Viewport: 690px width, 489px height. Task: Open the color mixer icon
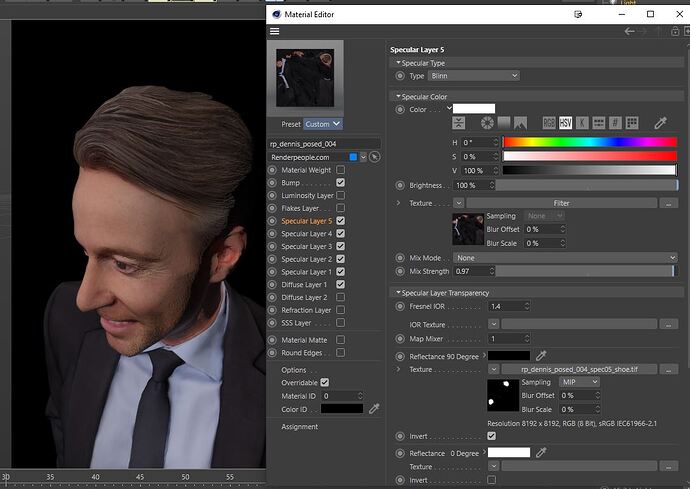click(598, 123)
